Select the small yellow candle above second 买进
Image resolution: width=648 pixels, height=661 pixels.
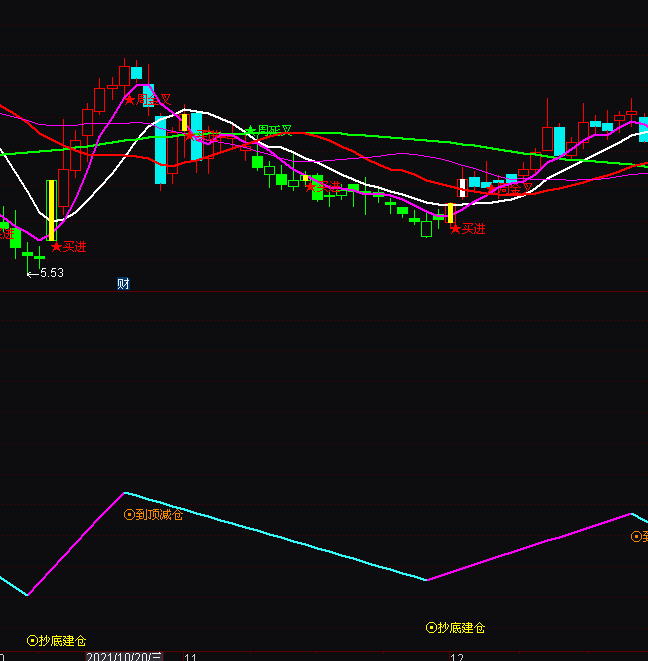(x=450, y=213)
